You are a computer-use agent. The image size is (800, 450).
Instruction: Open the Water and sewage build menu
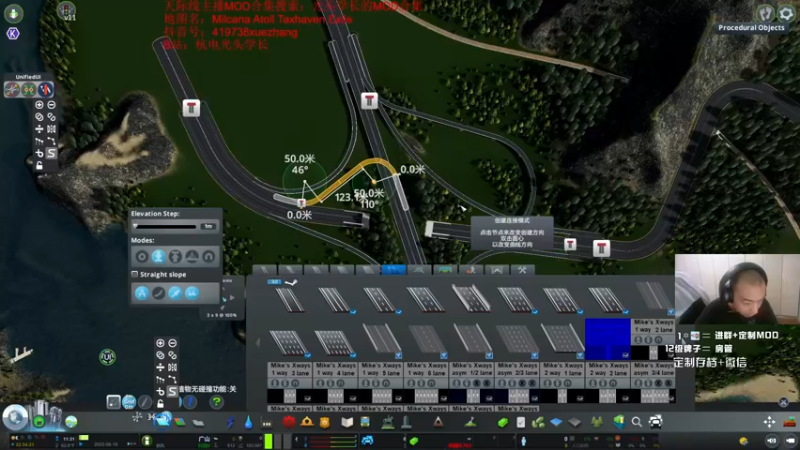point(248,422)
